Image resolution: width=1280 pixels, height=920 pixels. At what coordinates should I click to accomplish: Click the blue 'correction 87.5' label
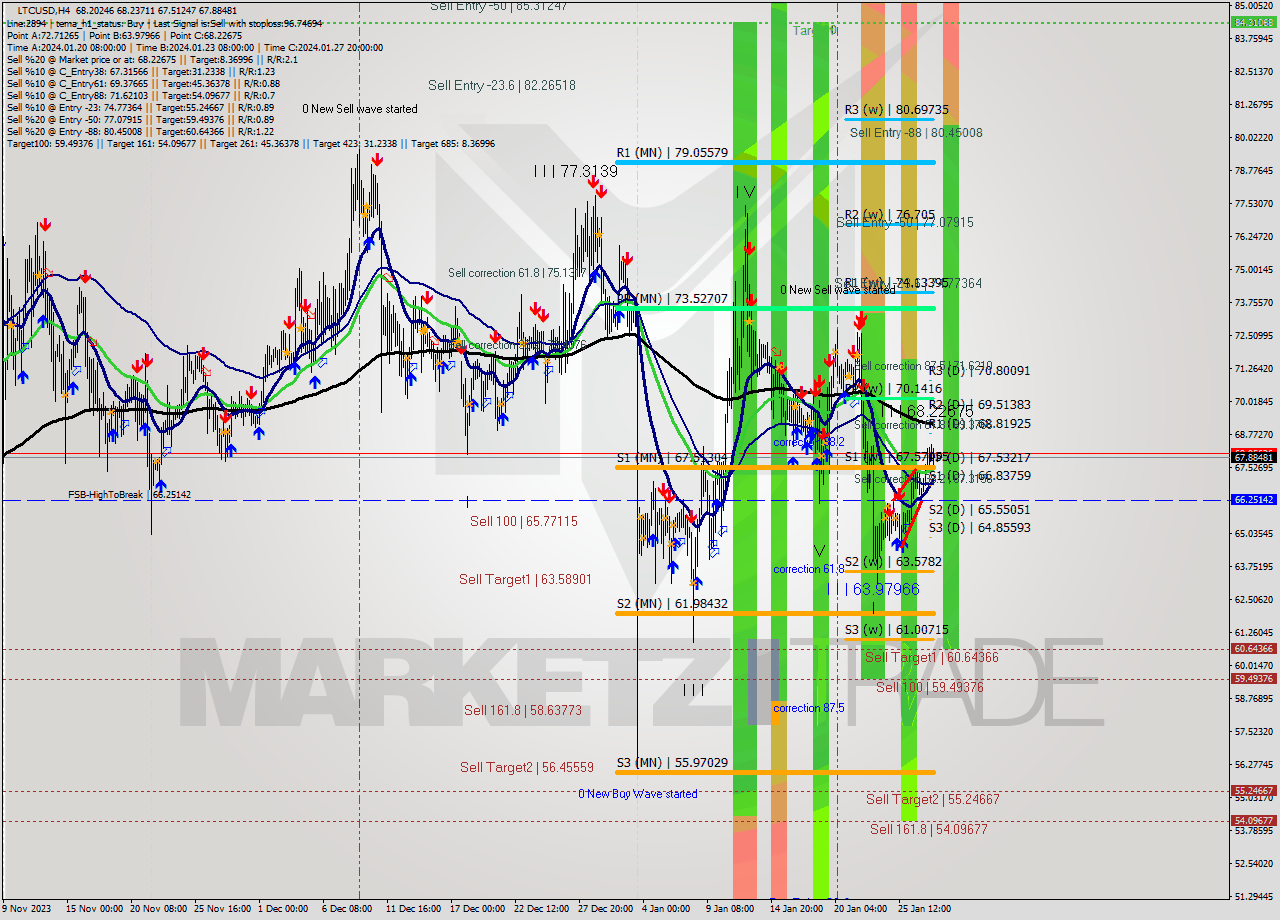pos(808,708)
